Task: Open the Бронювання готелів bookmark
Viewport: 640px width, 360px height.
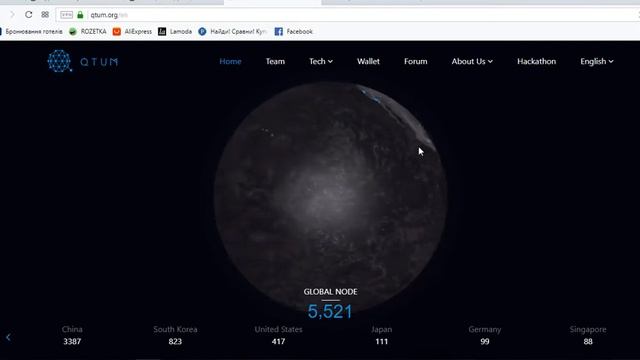Action: (32, 31)
